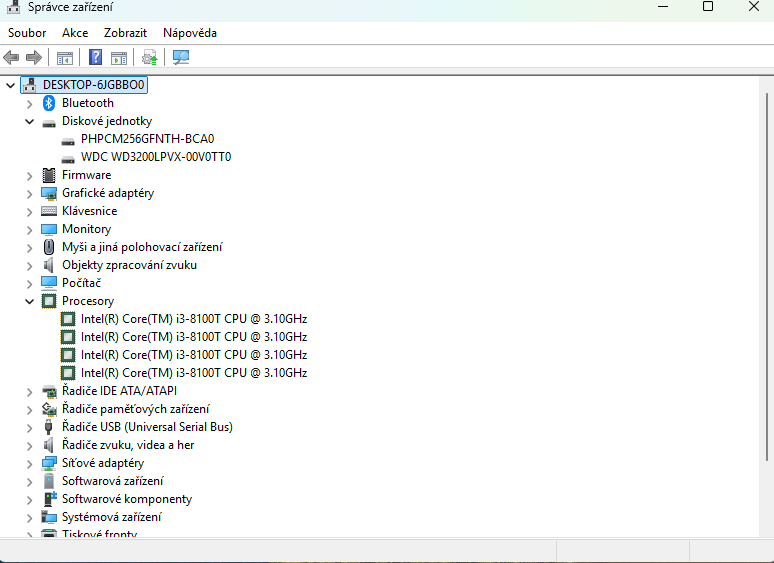Select the Softwarové komponenty label
This screenshot has width=774, height=563.
click(x=127, y=499)
